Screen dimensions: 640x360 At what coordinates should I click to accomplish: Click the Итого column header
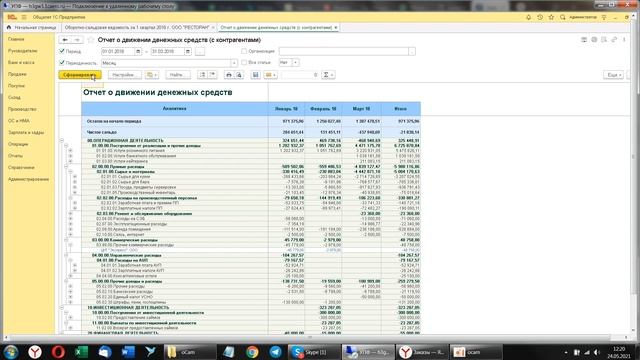401,109
